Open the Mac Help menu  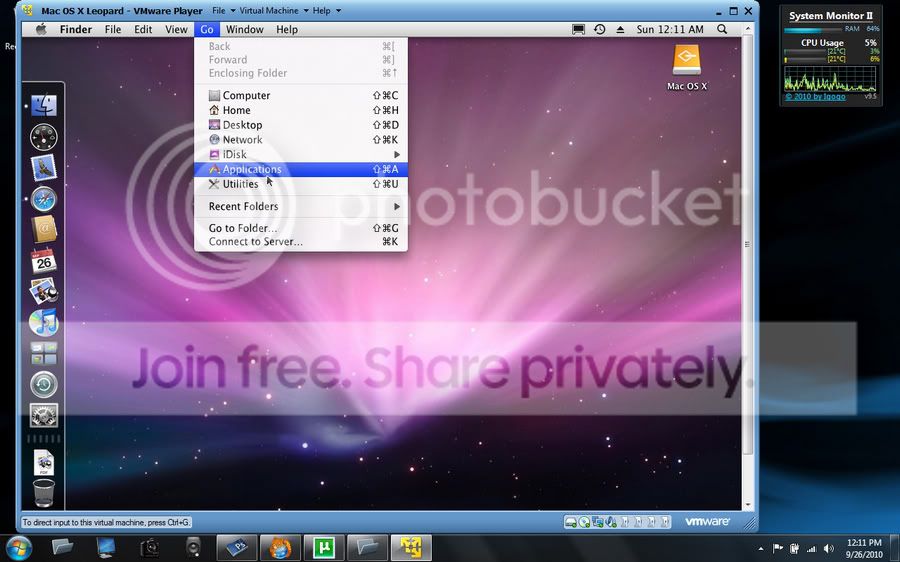pos(286,29)
